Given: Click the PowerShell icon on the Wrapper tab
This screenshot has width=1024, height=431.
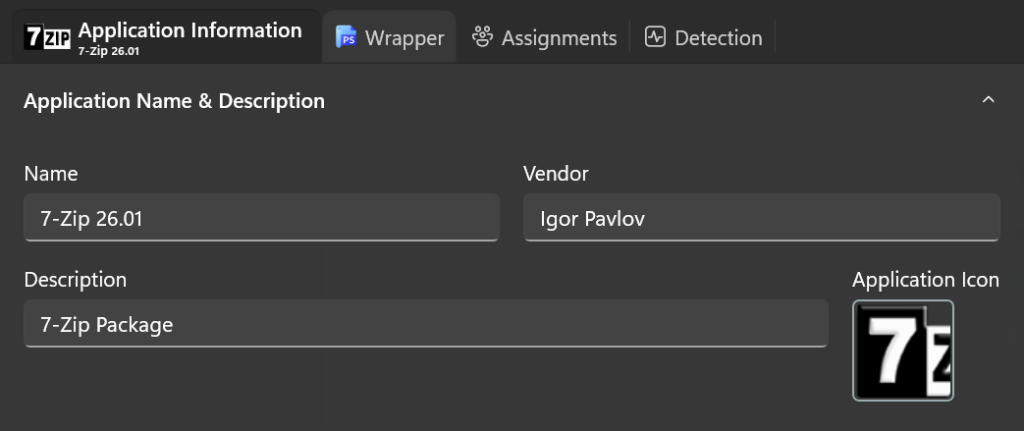Looking at the screenshot, I should click(x=346, y=37).
